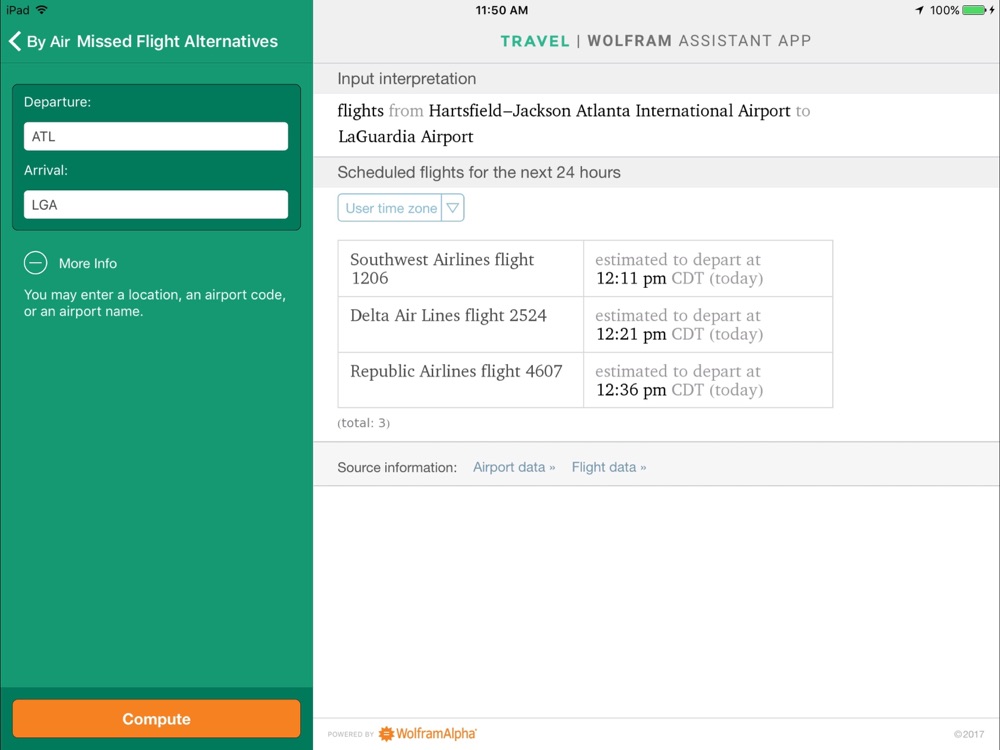1000x750 pixels.
Task: Select Delta Air Lines flight 2524 cell
Action: pos(460,325)
